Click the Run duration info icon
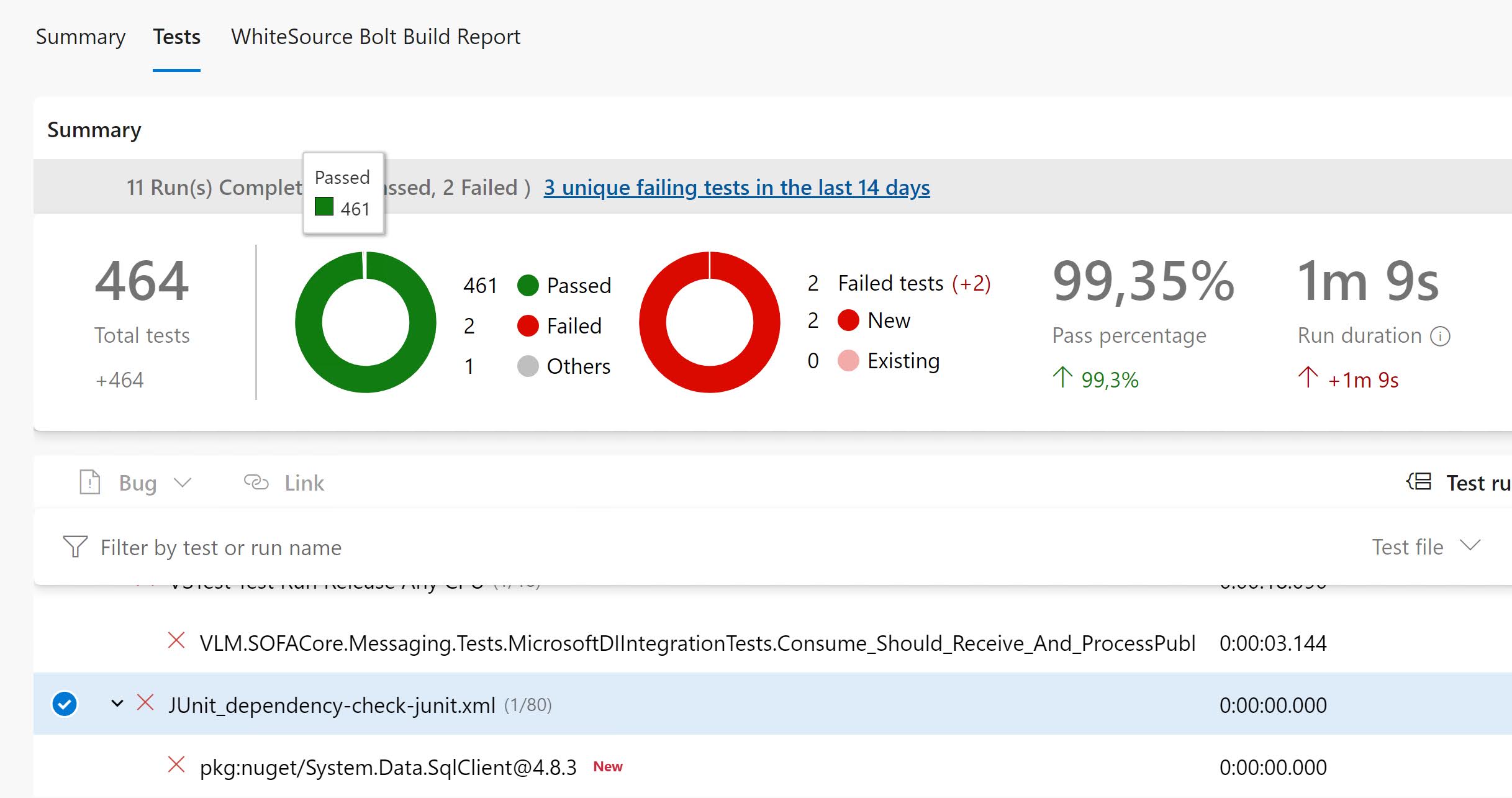This screenshot has width=1512, height=798. (x=1440, y=336)
